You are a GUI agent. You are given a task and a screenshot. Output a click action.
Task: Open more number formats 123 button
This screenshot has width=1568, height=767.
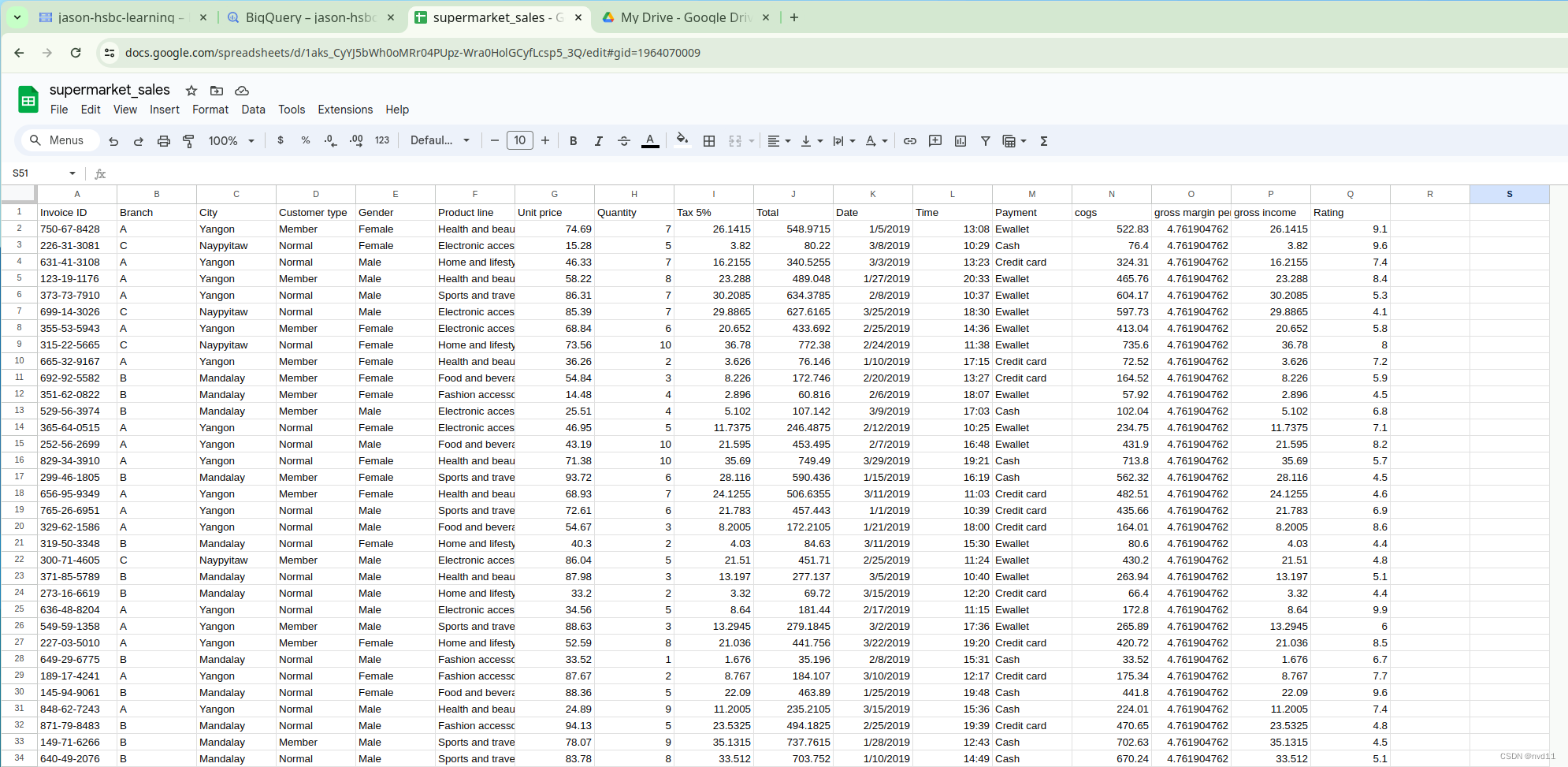(x=382, y=140)
